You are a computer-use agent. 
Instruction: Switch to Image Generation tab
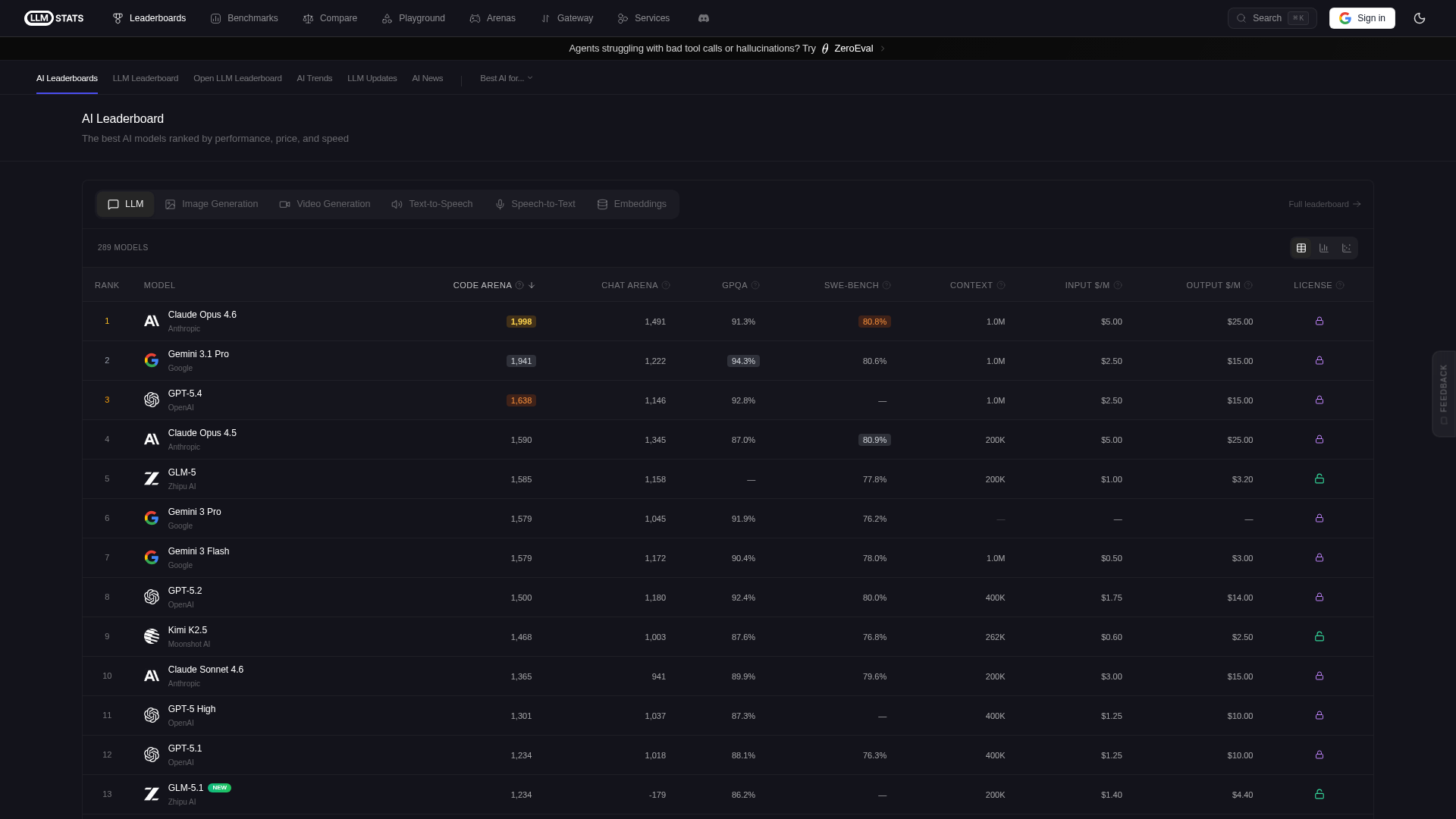212,204
